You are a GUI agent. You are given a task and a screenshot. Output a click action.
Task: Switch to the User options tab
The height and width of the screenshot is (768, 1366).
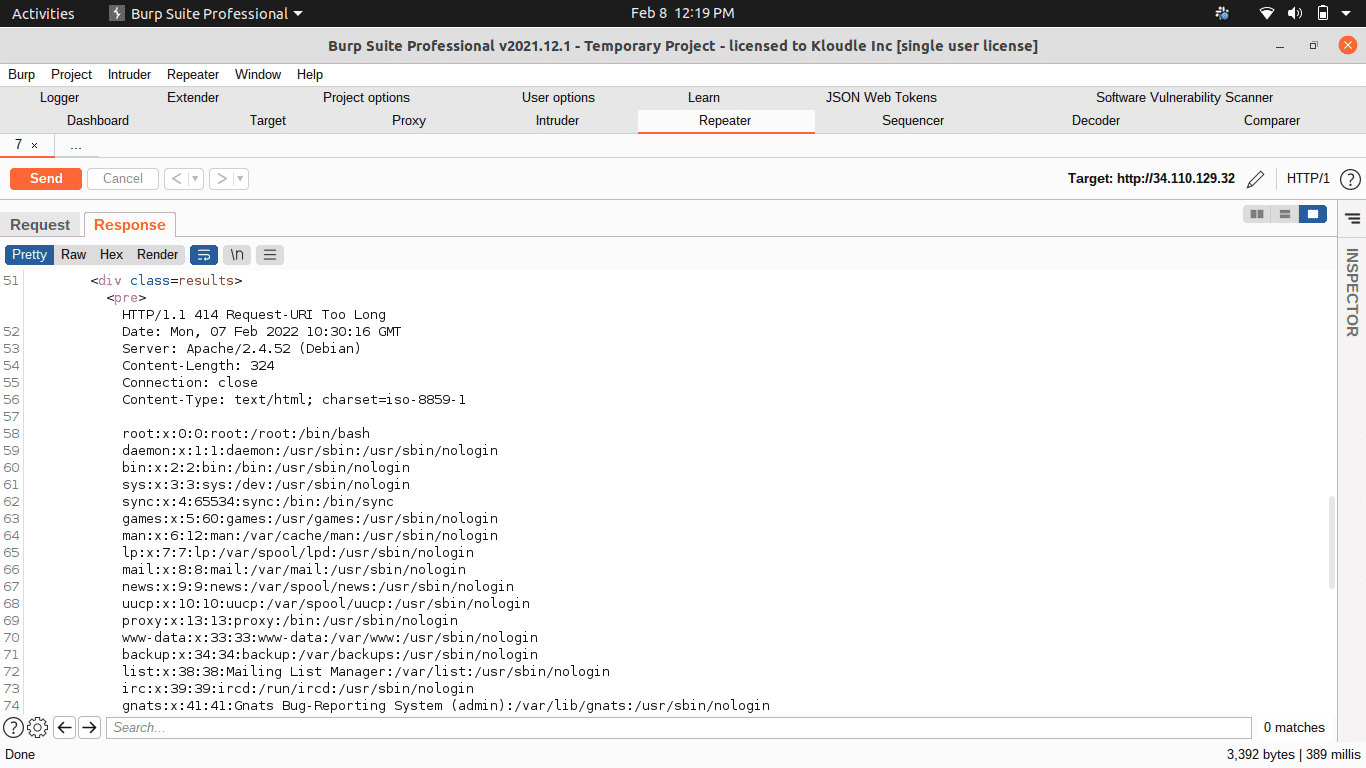coord(558,98)
